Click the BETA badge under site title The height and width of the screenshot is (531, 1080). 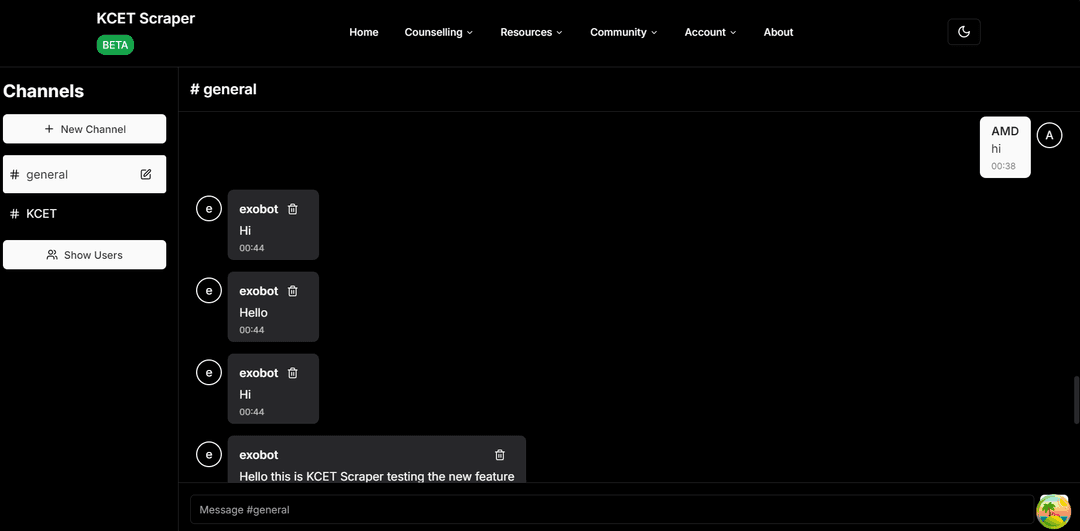point(115,45)
